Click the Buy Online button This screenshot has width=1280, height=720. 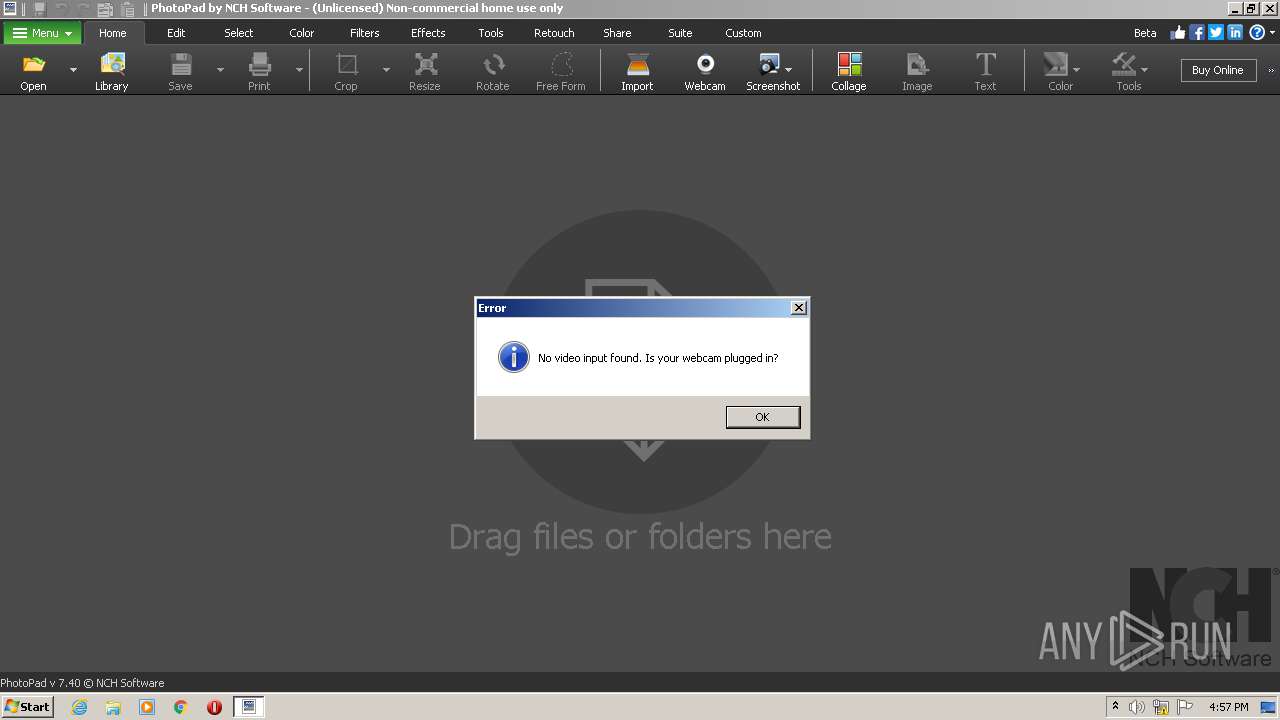click(1218, 70)
